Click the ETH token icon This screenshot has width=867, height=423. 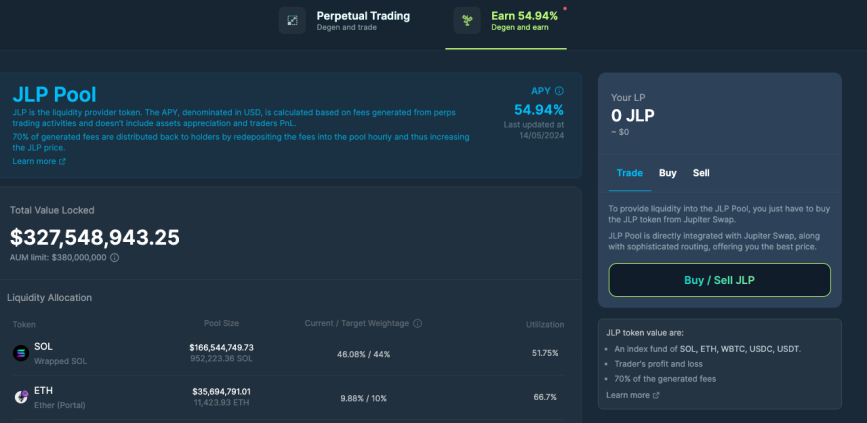(x=21, y=397)
